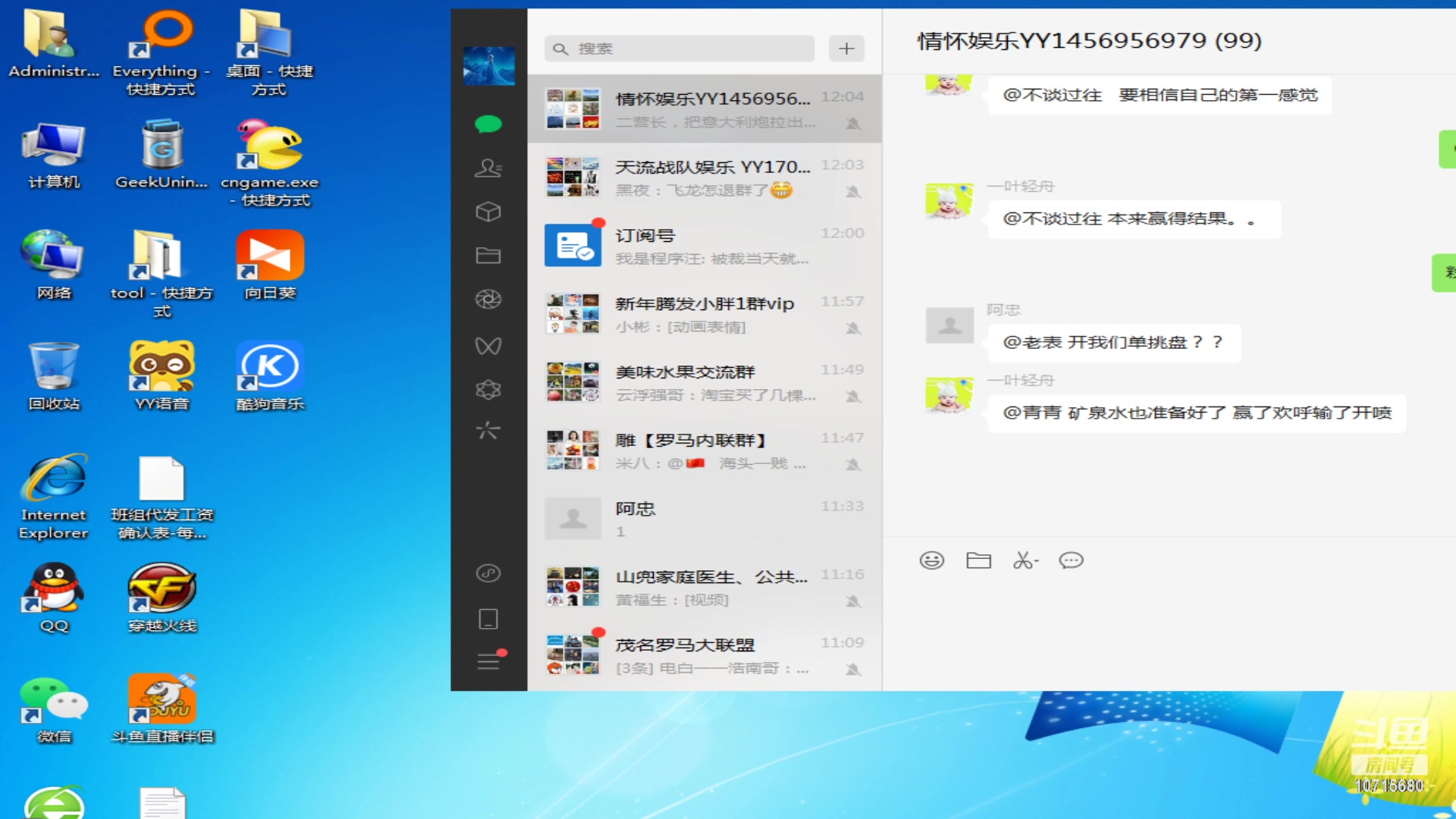This screenshot has height=819, width=1456.
Task: Open the conversation with 阿忠
Action: (x=705, y=518)
